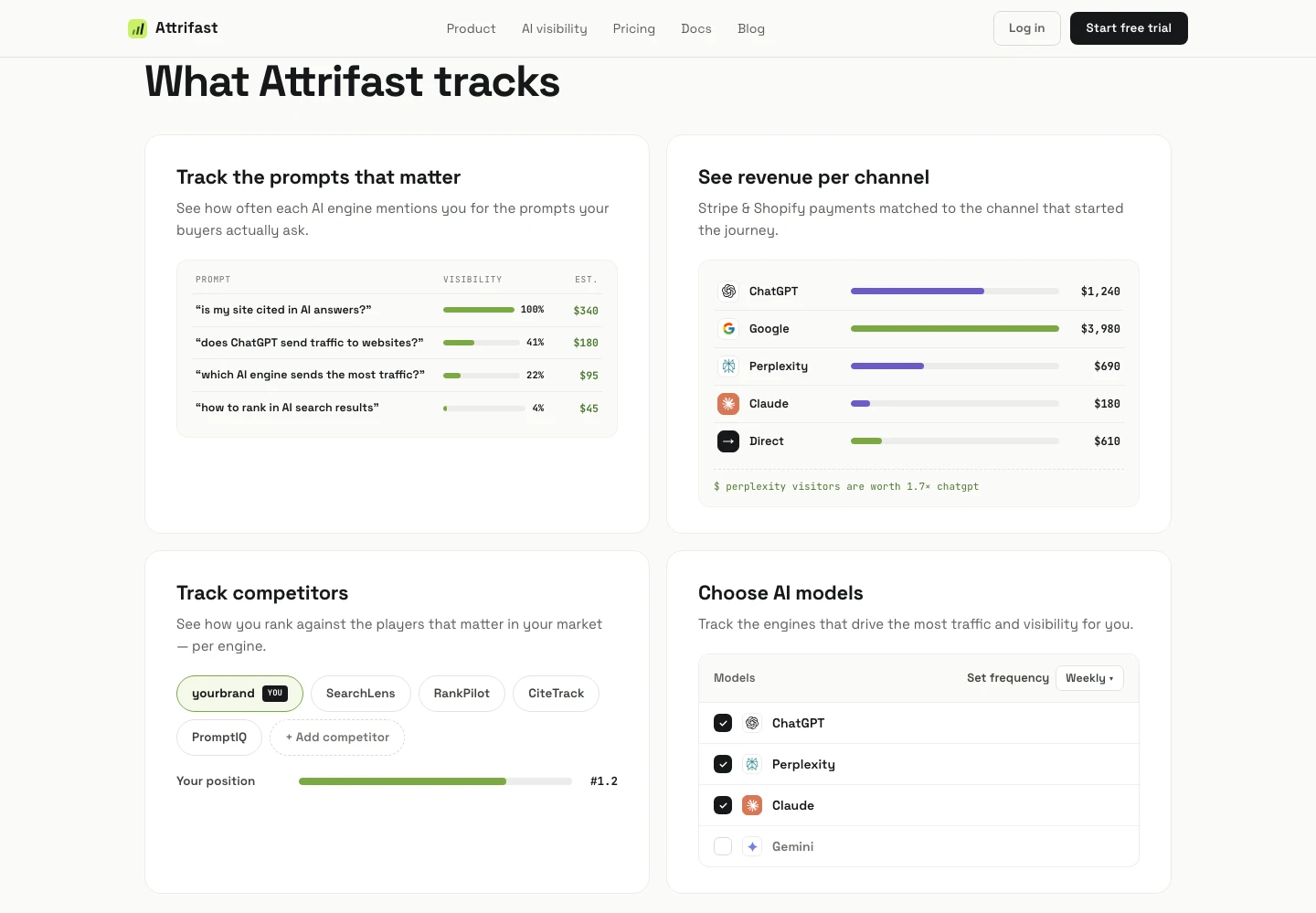Click the perplexity visitors insight note
Viewport: 1316px width, 913px height.
(x=846, y=487)
